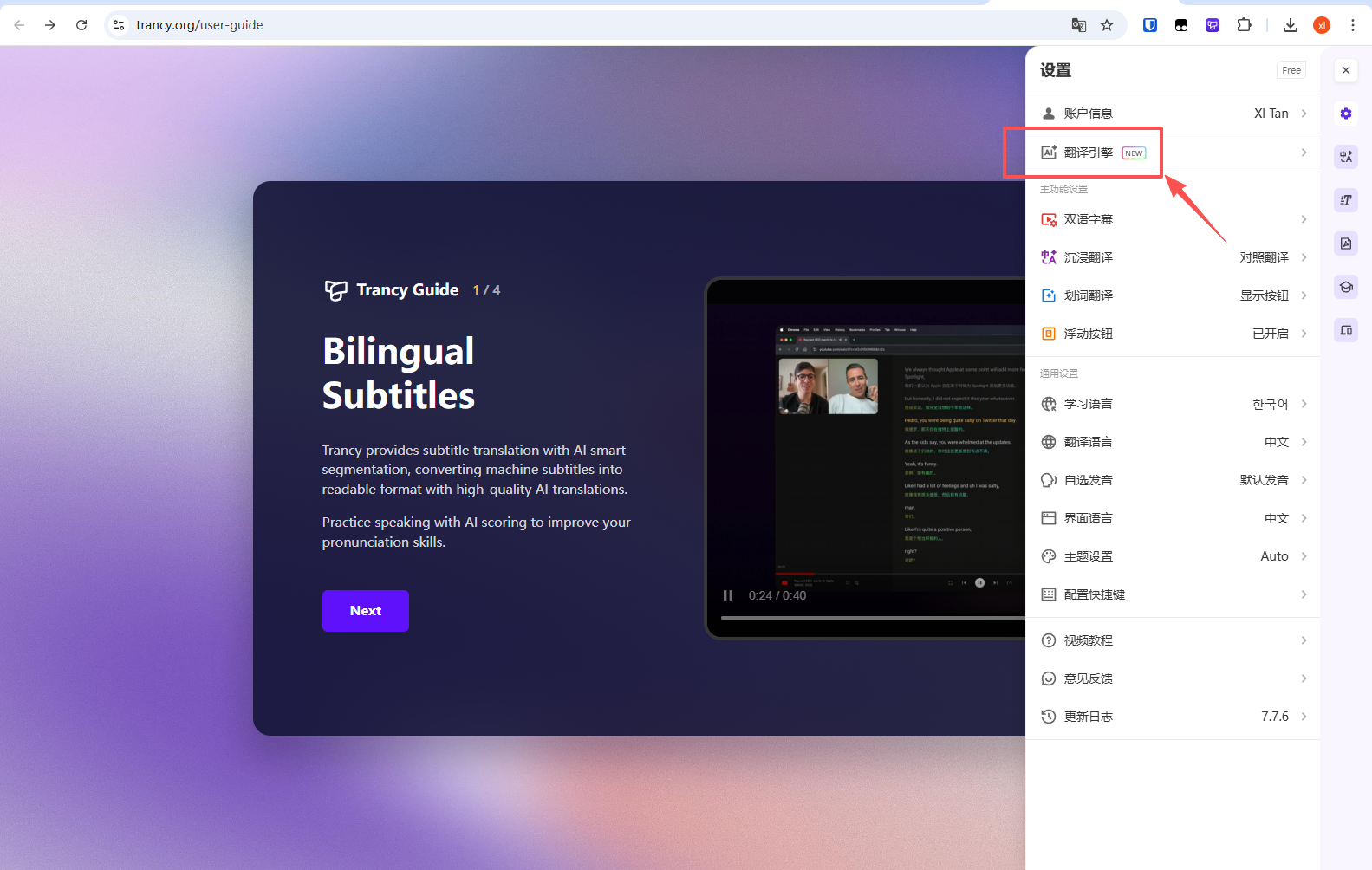The width and height of the screenshot is (1372, 870).
Task: Click the Free plan badge
Action: pos(1291,70)
